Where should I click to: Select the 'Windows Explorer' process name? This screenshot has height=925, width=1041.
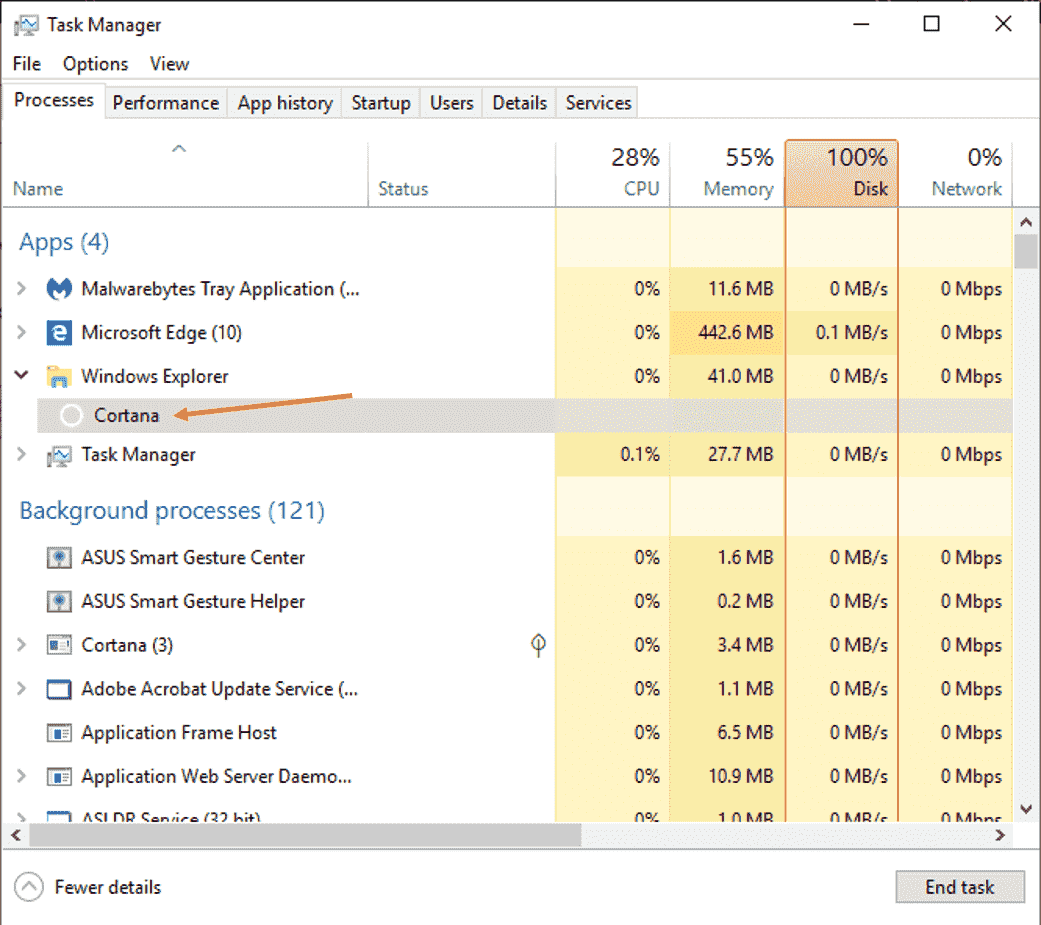pos(155,377)
